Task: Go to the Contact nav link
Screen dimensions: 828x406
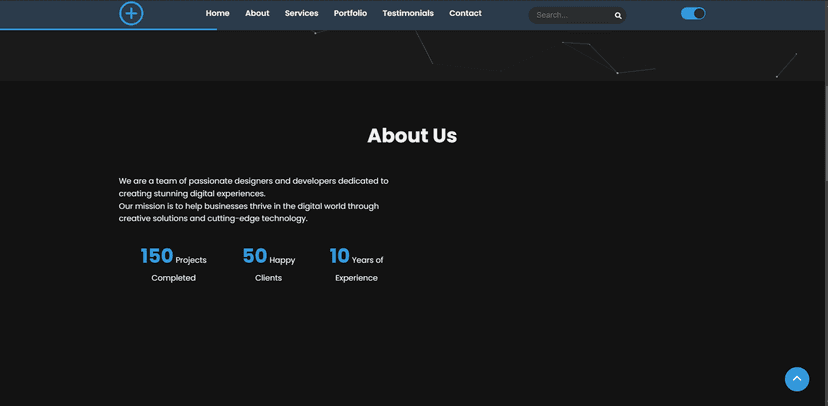Action: pyautogui.click(x=465, y=13)
